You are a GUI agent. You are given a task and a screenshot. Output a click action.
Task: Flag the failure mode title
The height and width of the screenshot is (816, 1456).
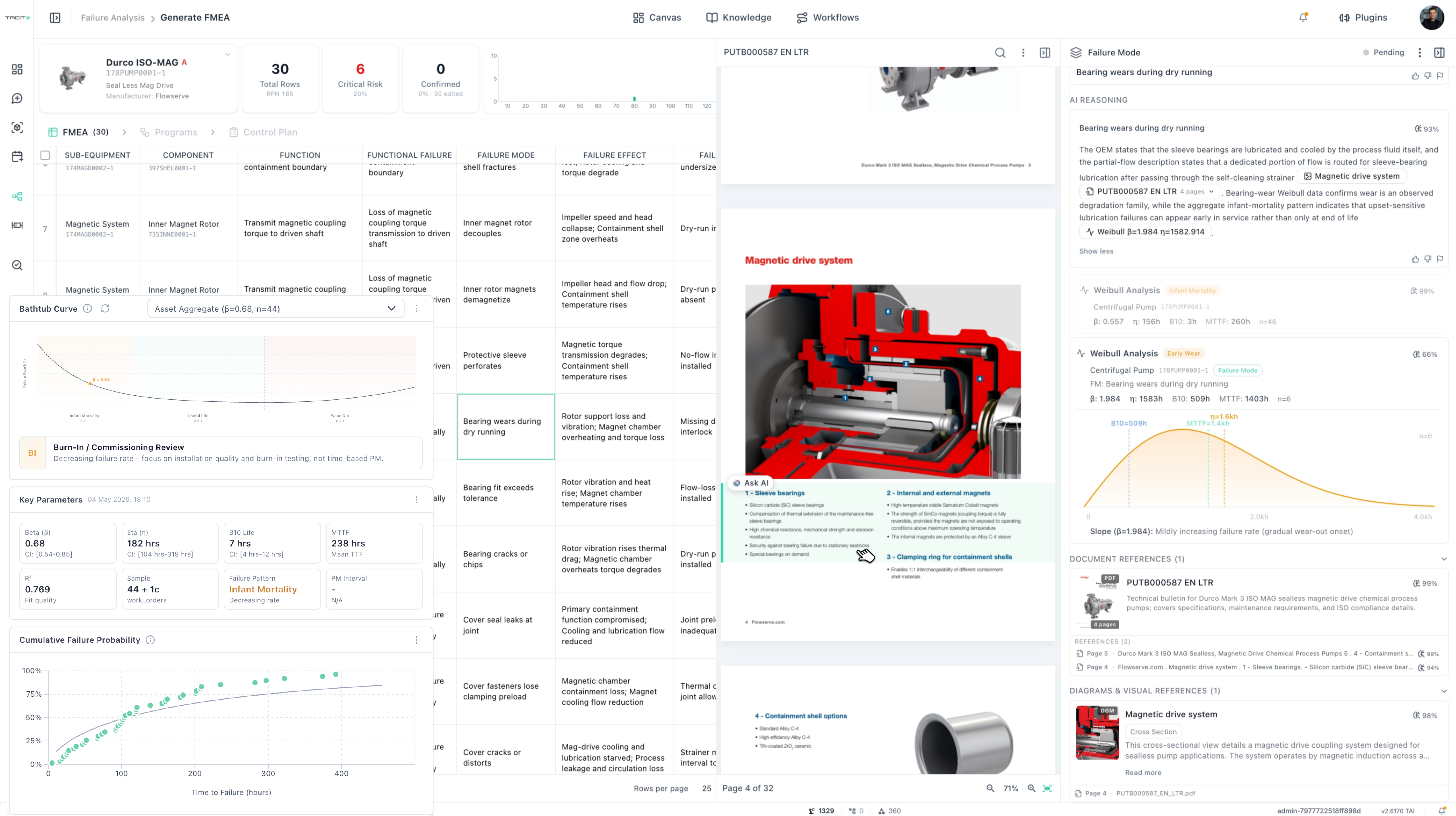click(1440, 76)
